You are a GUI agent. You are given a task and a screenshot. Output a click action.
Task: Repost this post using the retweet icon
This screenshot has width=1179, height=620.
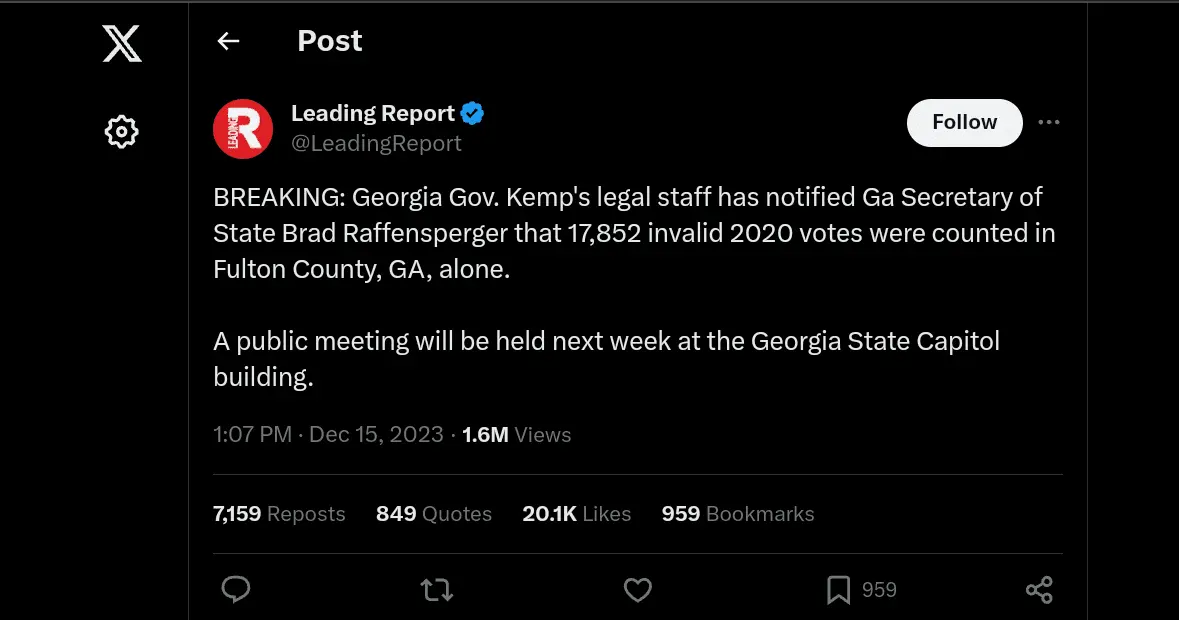pos(436,590)
